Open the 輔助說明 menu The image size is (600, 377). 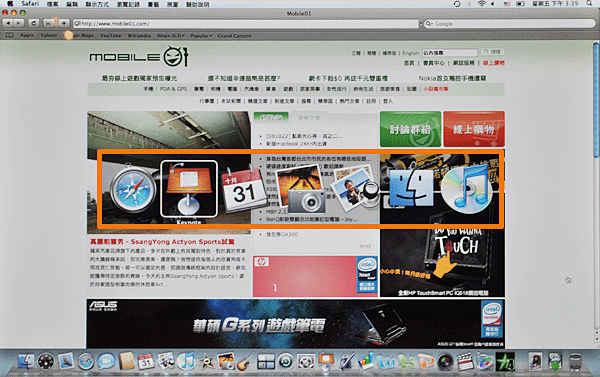(x=197, y=4)
